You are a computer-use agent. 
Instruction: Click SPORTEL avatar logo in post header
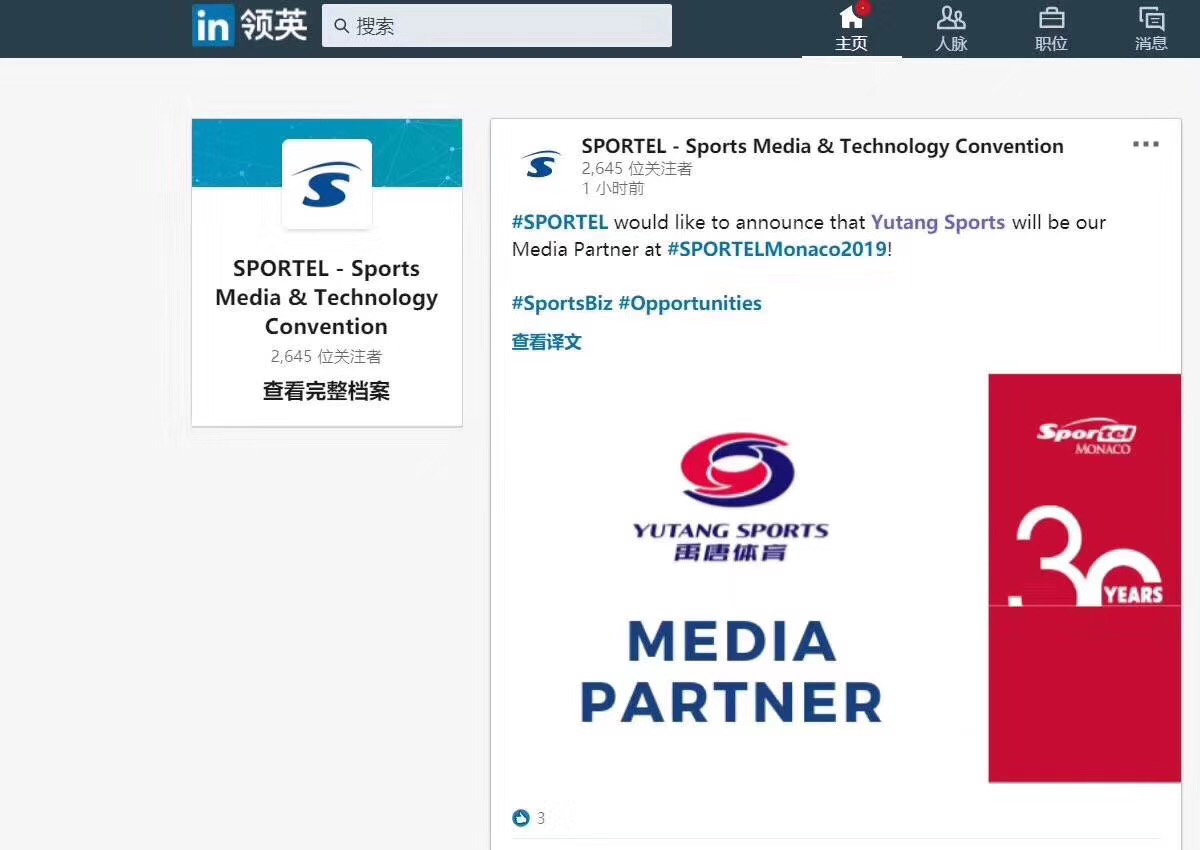[541, 164]
